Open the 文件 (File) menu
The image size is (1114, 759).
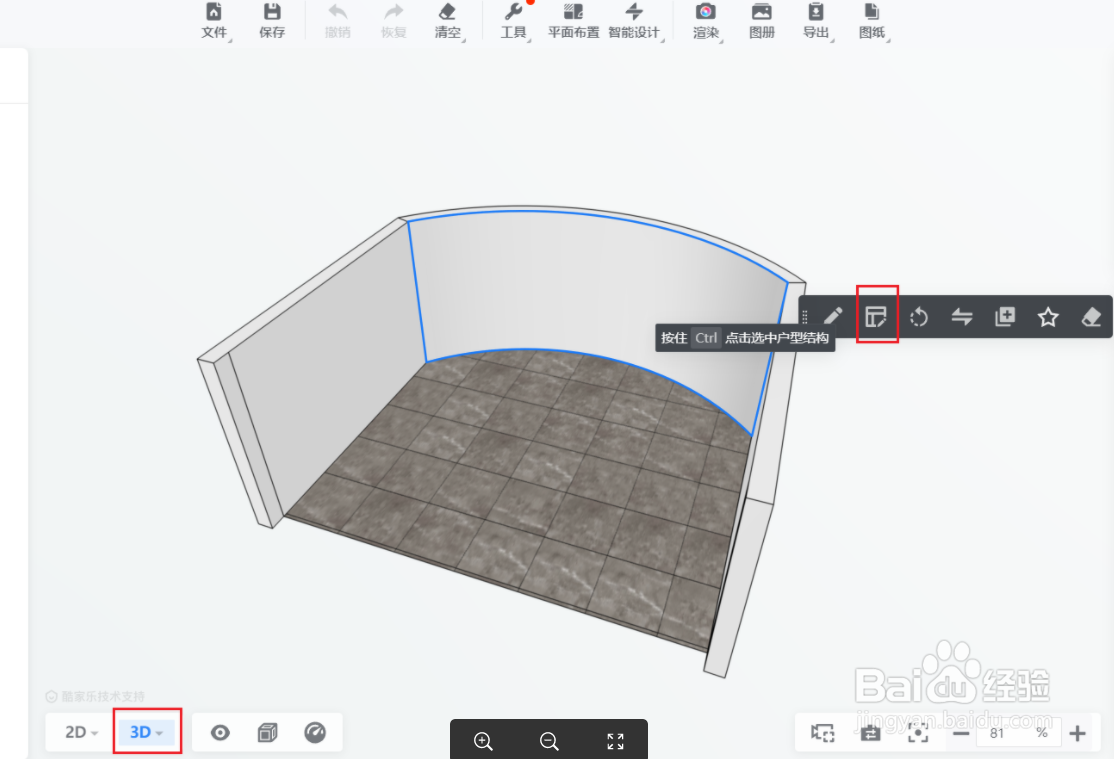[214, 21]
